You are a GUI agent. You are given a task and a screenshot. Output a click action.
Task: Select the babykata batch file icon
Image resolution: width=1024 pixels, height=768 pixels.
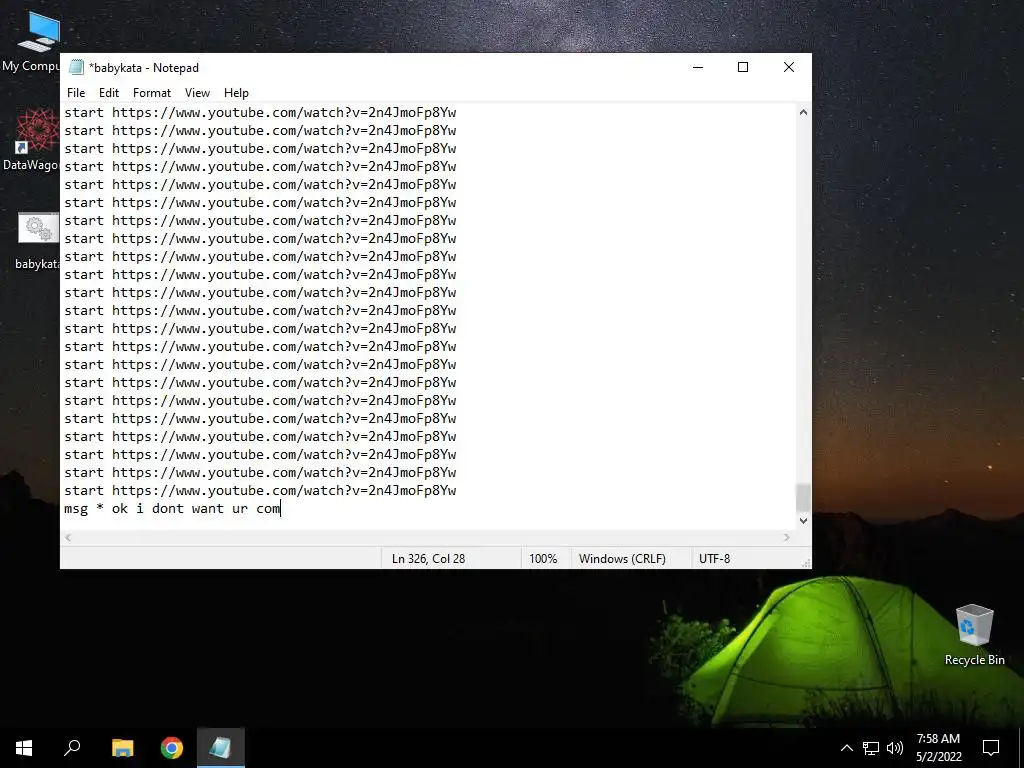37,242
